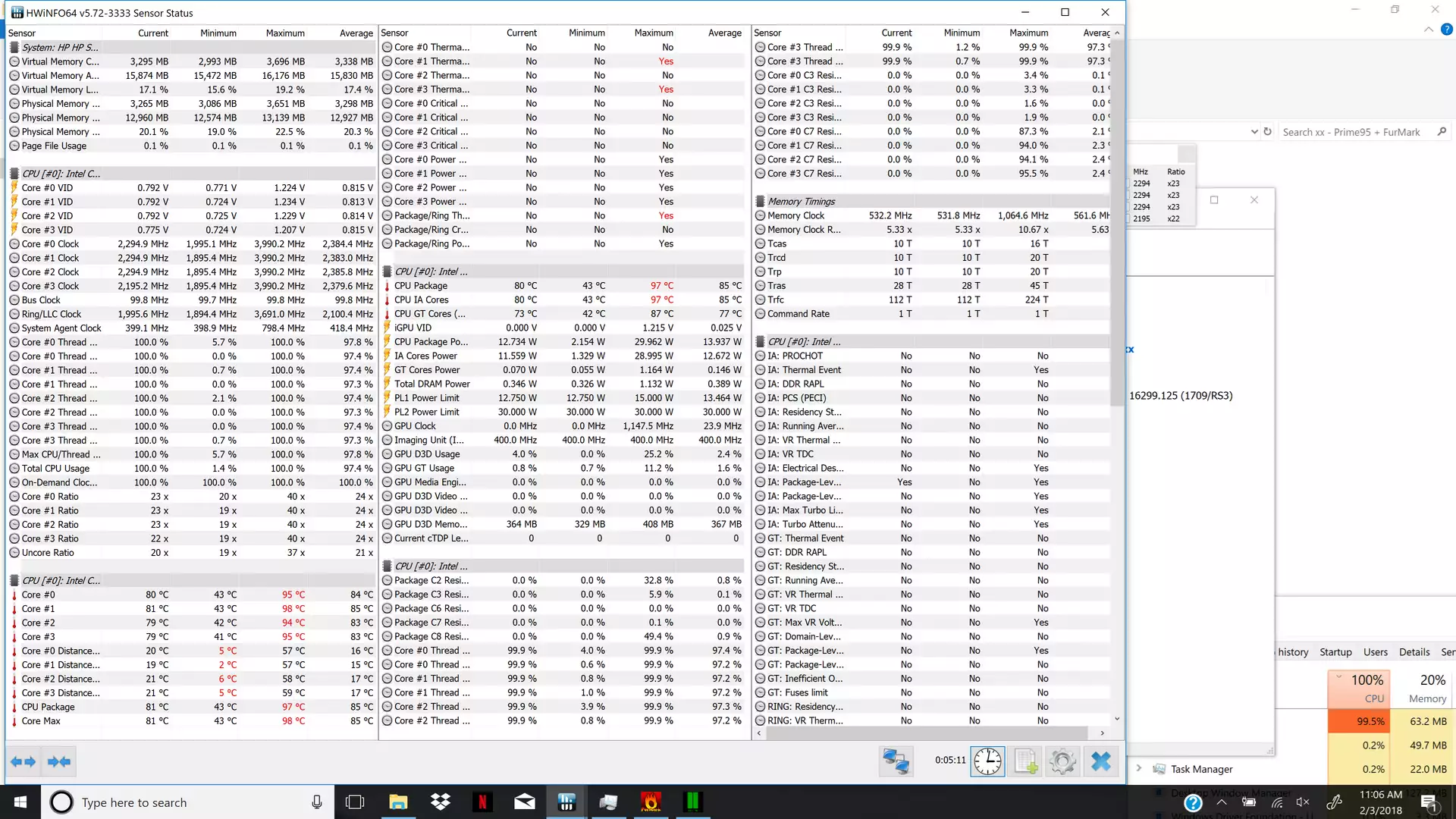Open the HWiNFO taskbar icon
Viewport: 1456px width, 819px height.
tap(566, 802)
